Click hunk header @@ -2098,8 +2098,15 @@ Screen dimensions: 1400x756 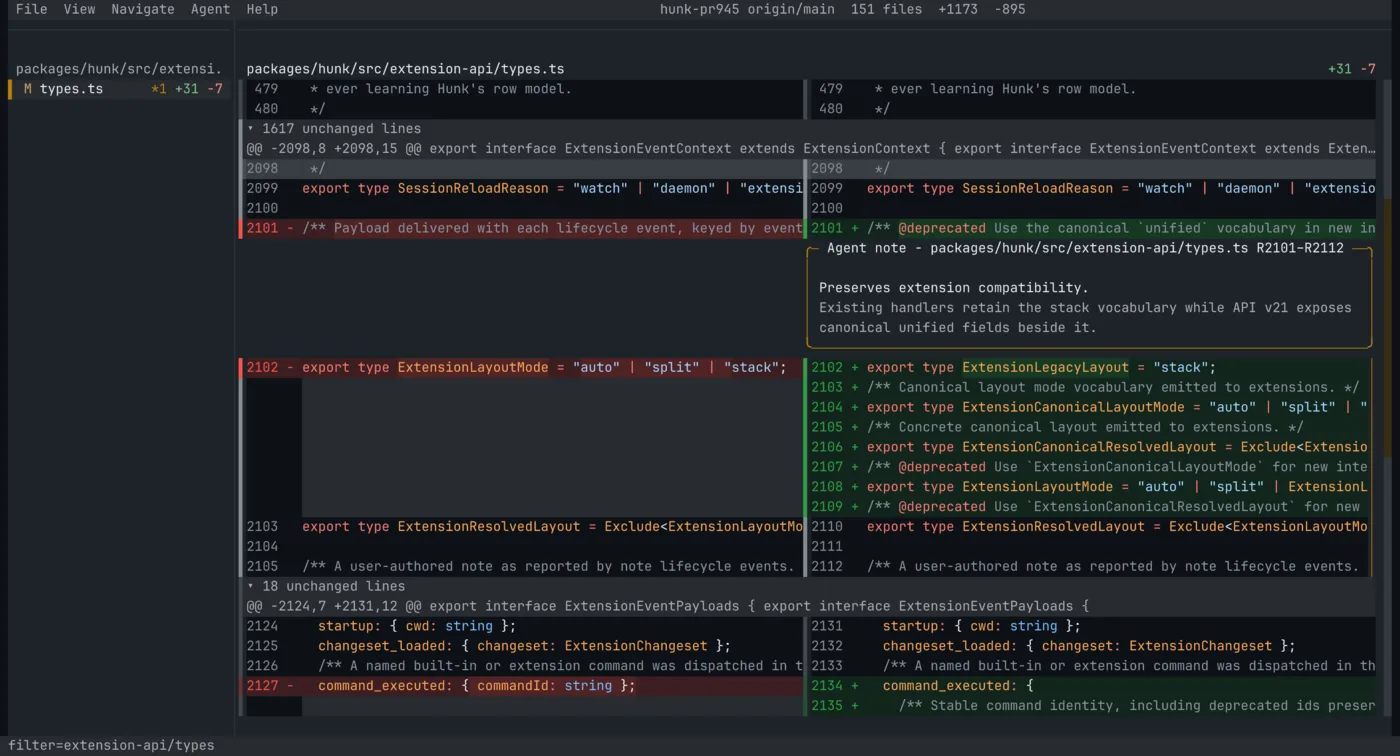[809, 149]
